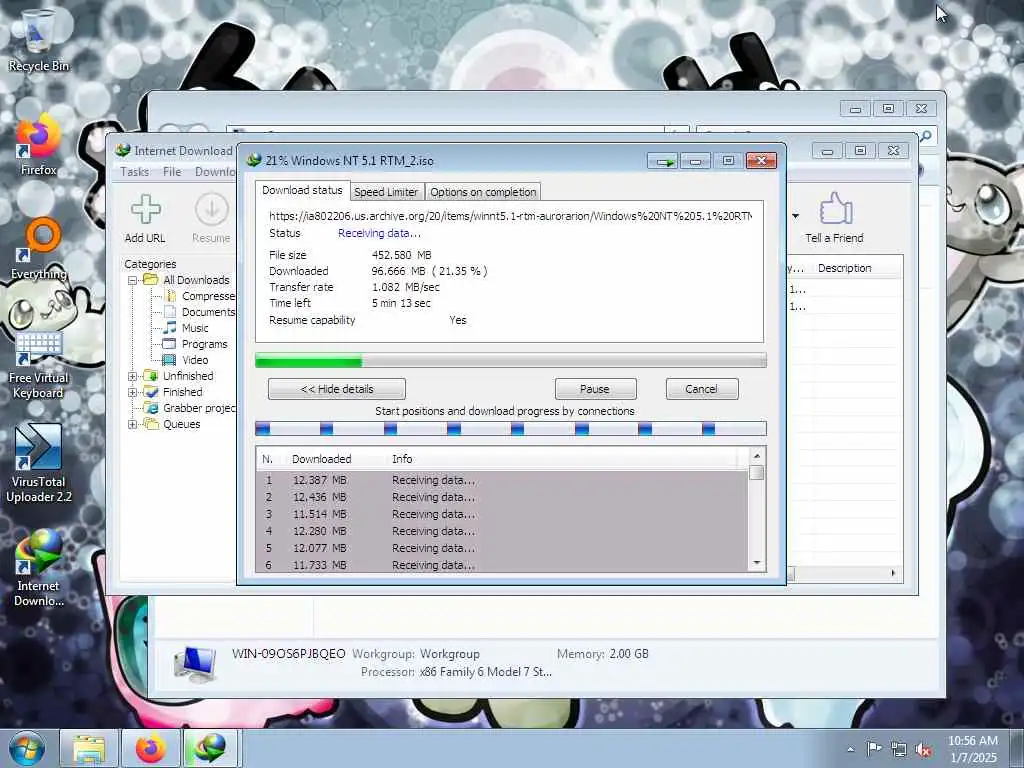Open Internet Download Manager desktop shortcut
Viewport: 1024px width, 768px height.
point(38,568)
